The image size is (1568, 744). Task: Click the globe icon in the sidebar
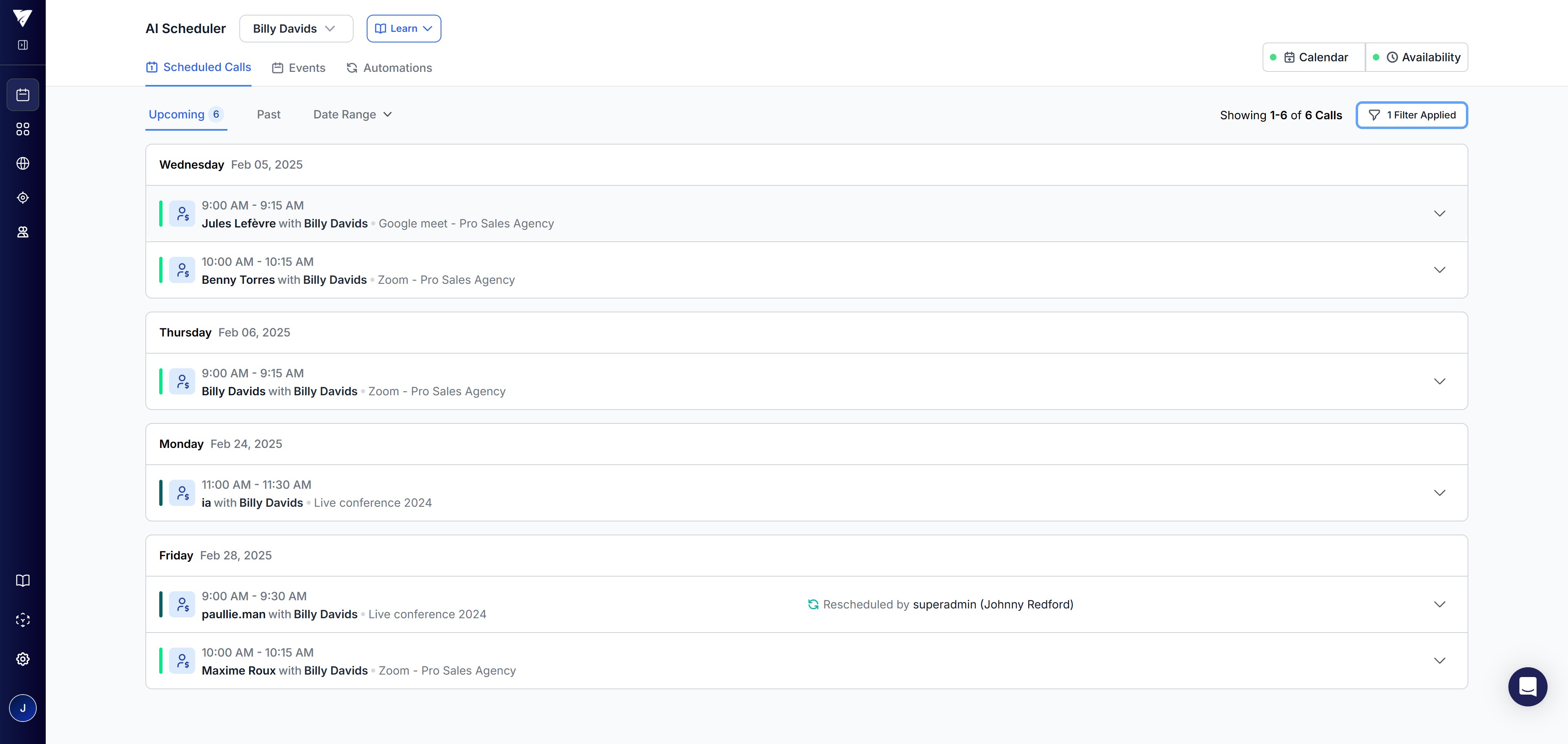[22, 163]
